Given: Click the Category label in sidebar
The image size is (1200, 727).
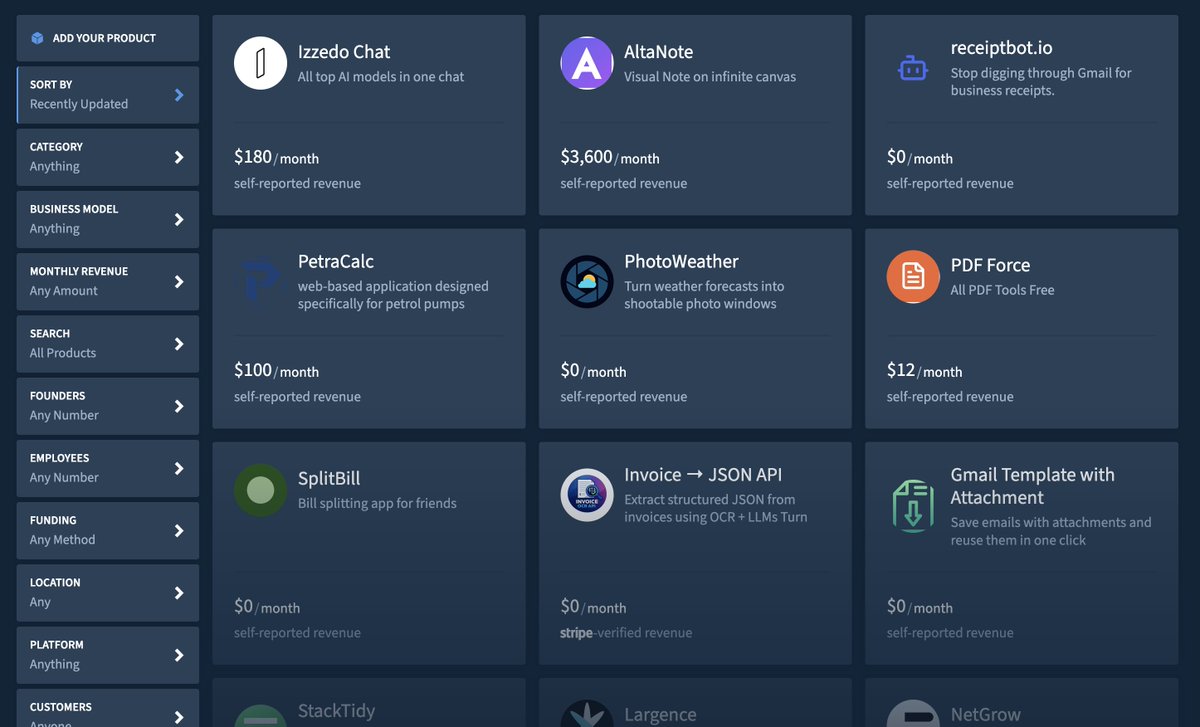Looking at the screenshot, I should tap(56, 147).
